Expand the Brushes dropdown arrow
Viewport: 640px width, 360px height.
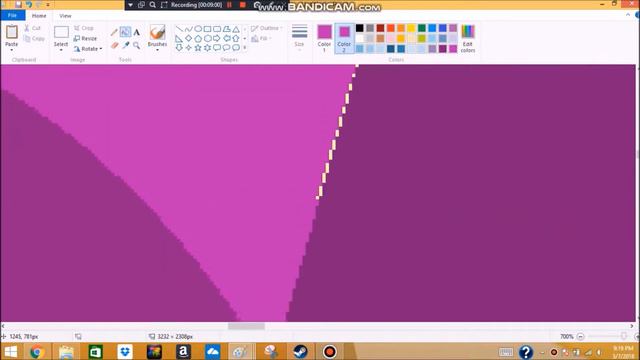point(157,50)
